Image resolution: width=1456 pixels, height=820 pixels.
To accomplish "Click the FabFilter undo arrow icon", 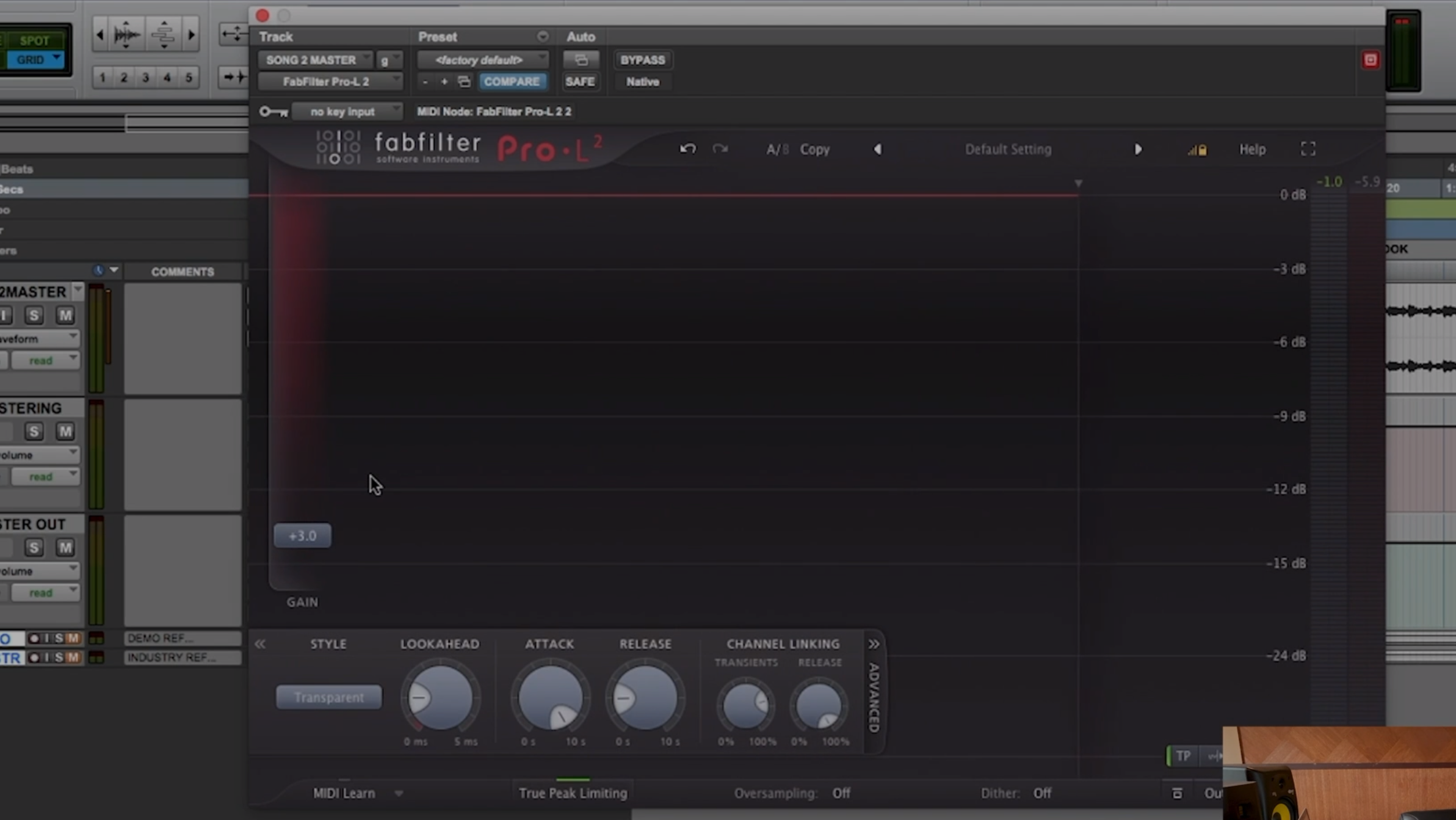I will [x=687, y=149].
